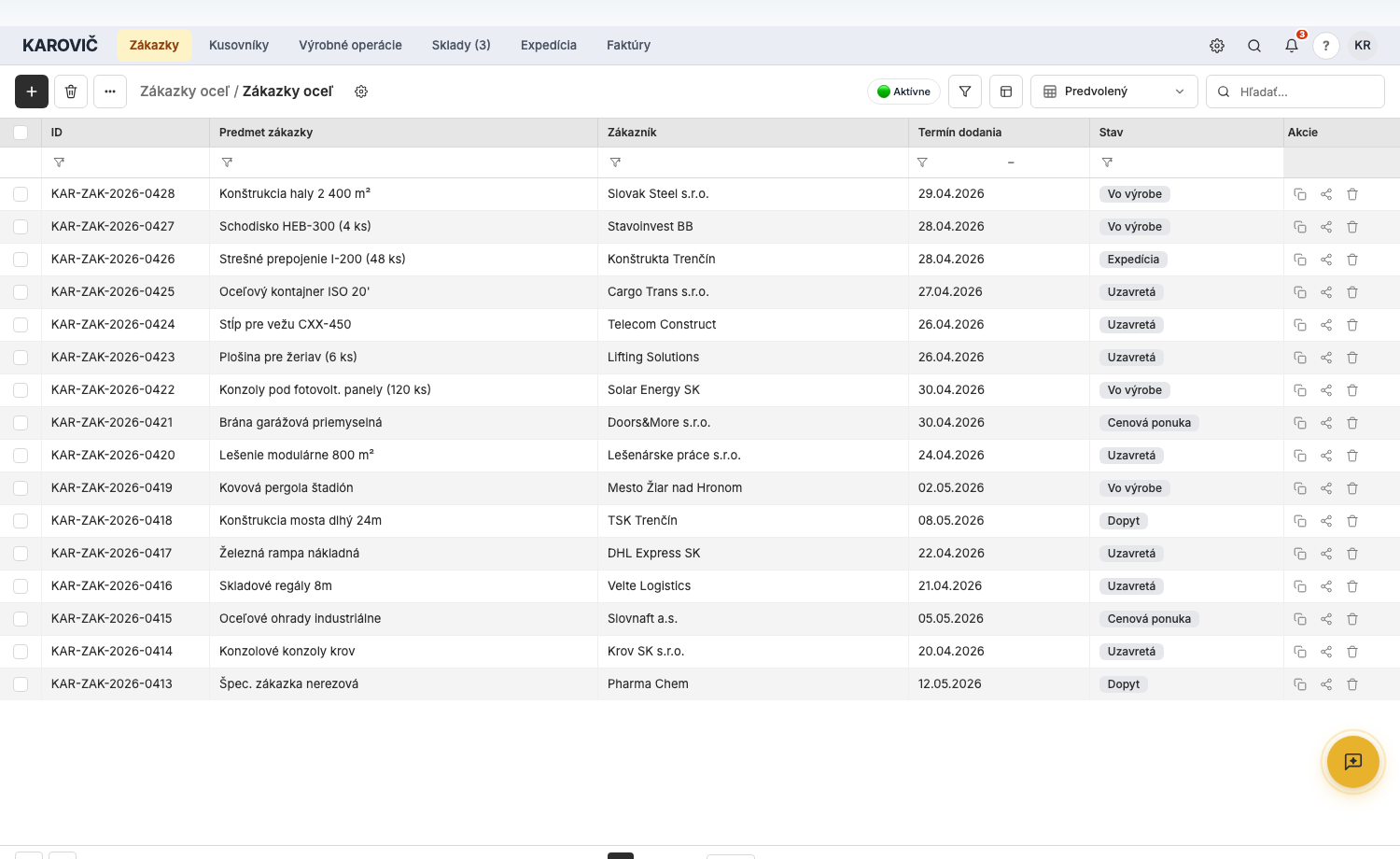This screenshot has width=1400, height=859.
Task: Delete order KAR-ZAK-2026-0428
Action: point(1352,194)
